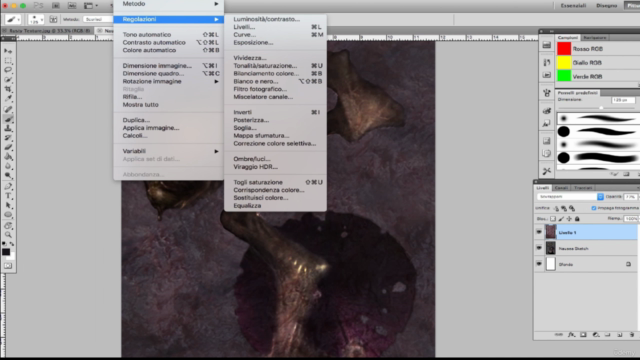Image resolution: width=640 pixels, height=360 pixels.
Task: Expand the Metodo submenu
Action: (x=169, y=4)
